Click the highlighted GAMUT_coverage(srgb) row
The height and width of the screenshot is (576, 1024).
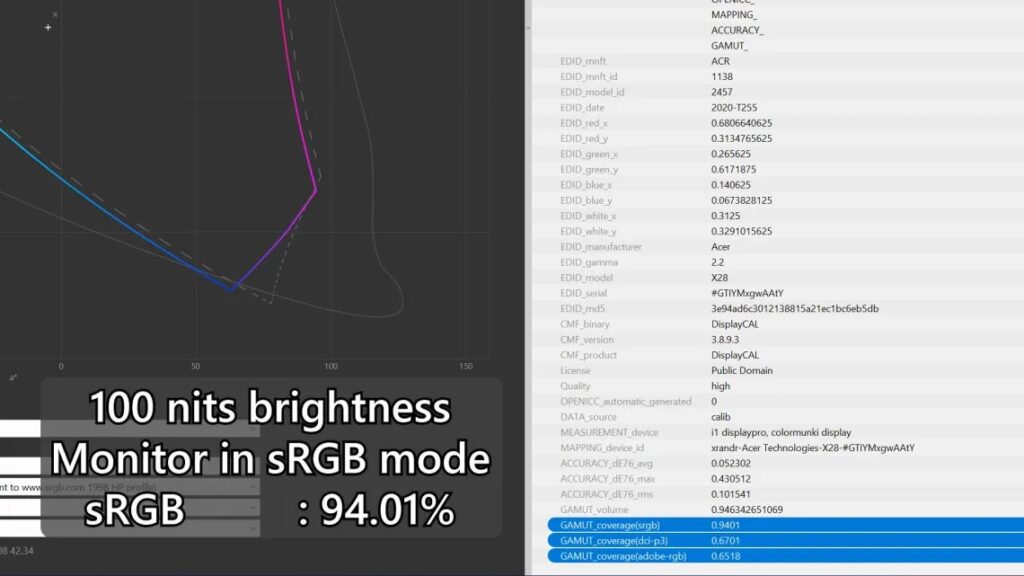[786, 524]
